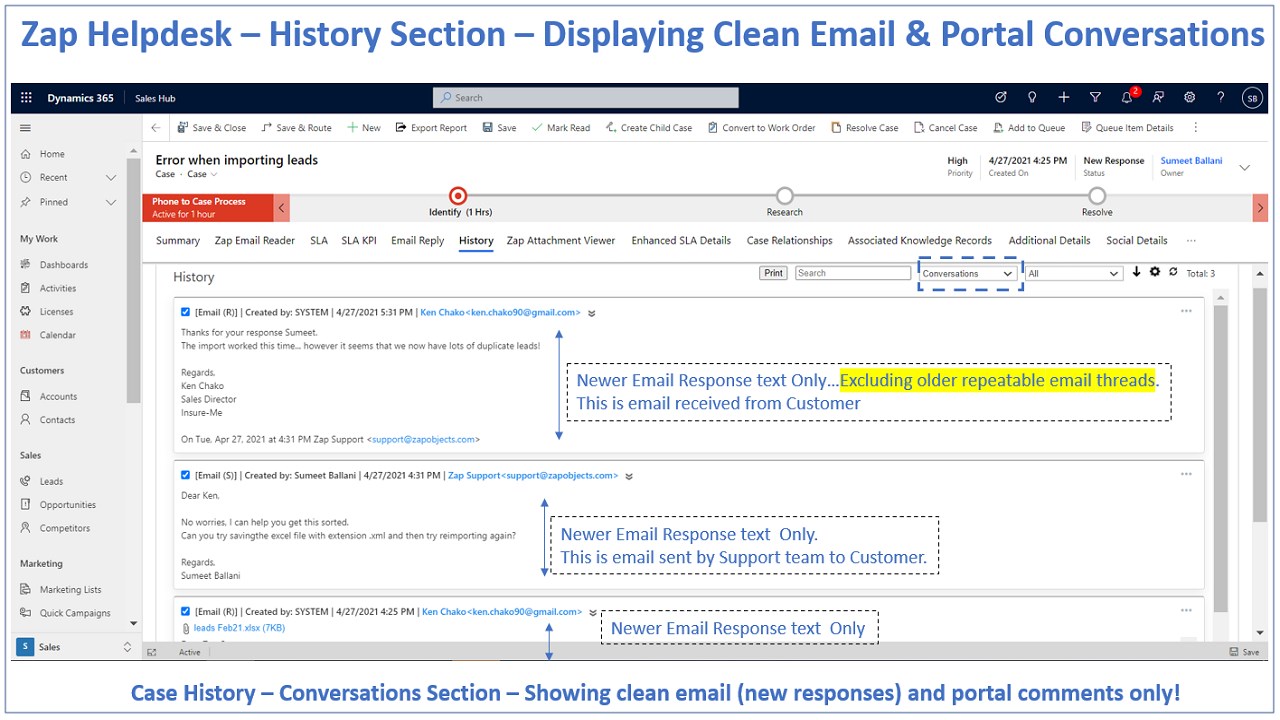Toggle sort direction arrow in History
Screen dimensions: 1280x720
pos(1137,272)
